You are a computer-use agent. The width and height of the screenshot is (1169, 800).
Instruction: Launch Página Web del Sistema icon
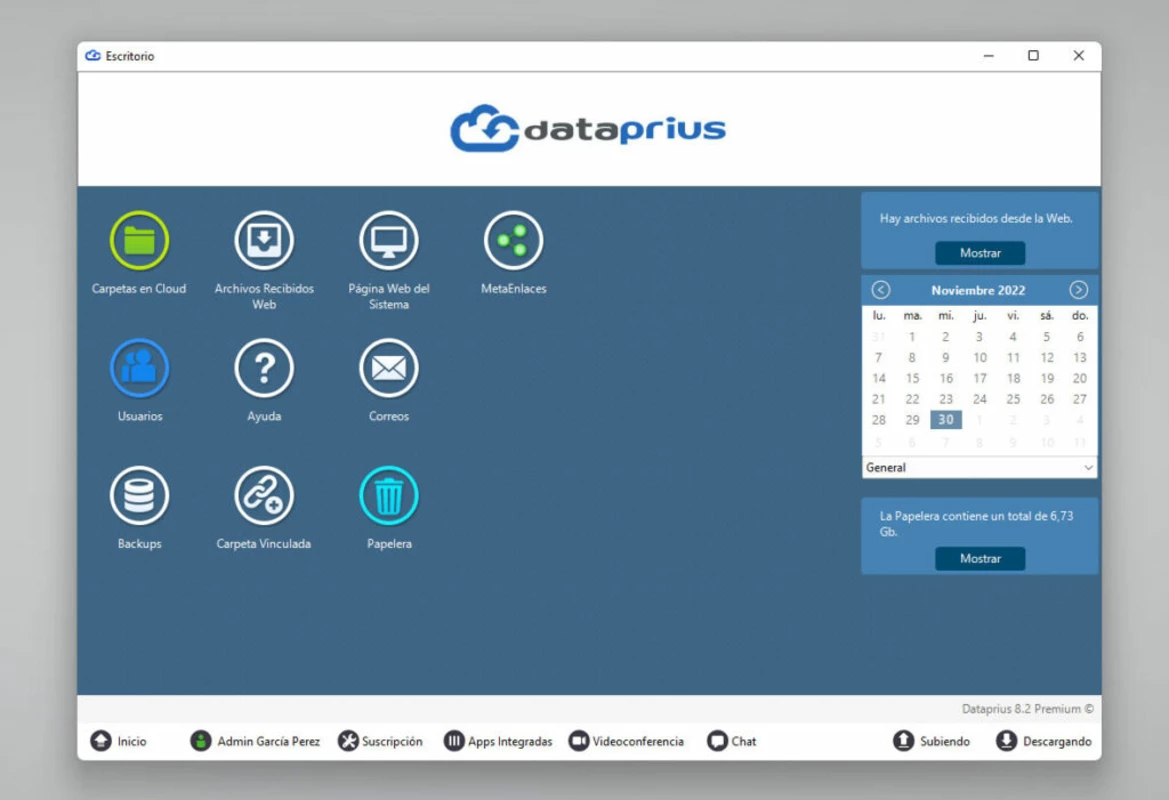pos(388,241)
